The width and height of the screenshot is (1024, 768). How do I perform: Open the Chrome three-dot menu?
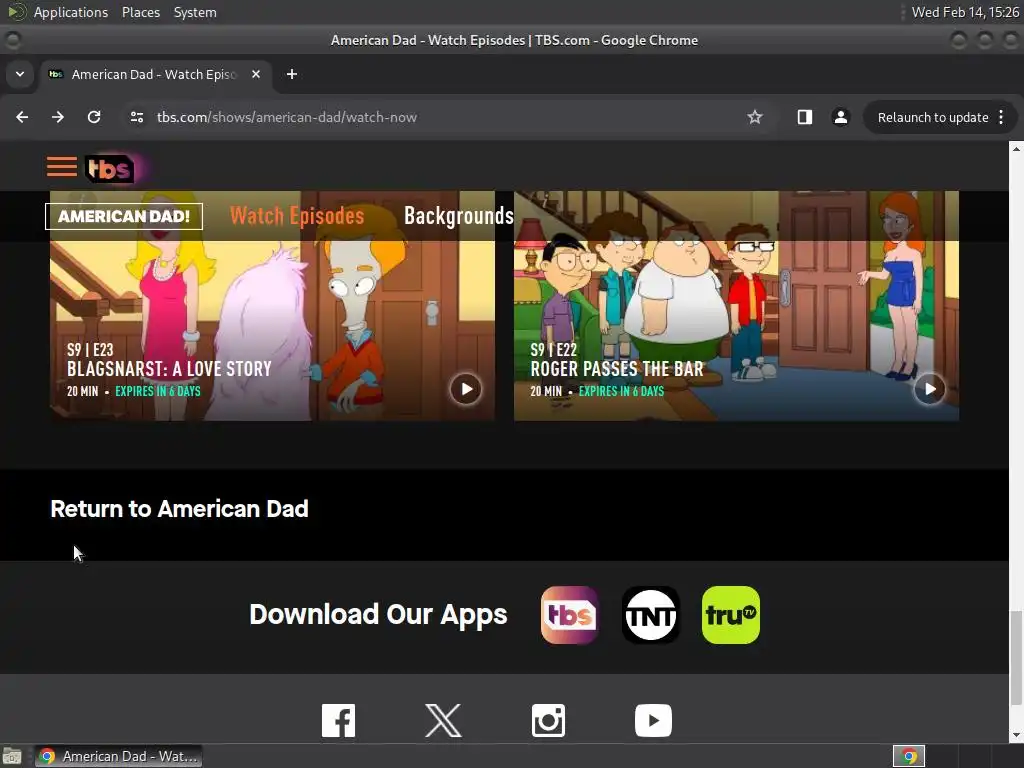point(1001,117)
